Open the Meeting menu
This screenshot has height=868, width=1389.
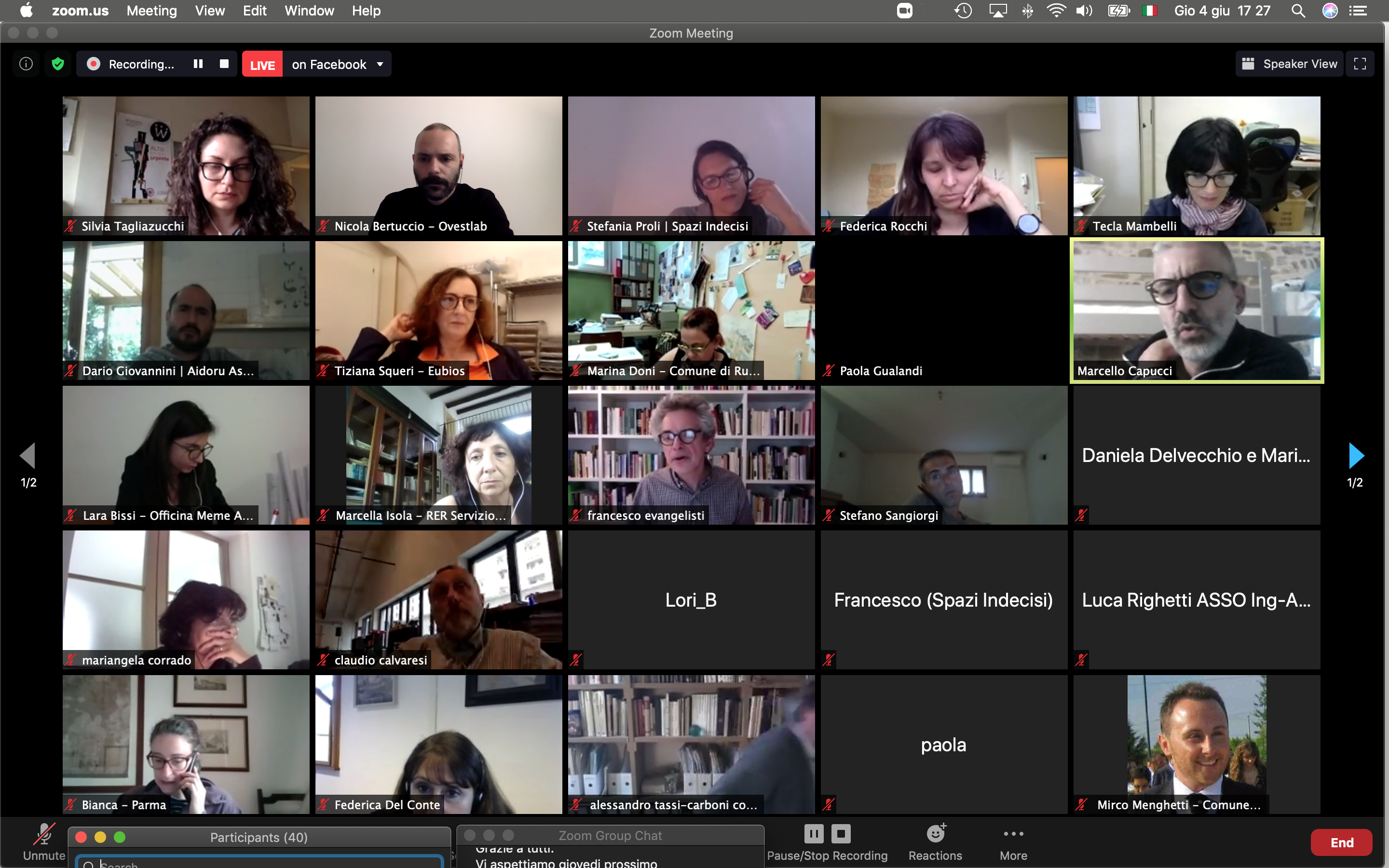151,11
